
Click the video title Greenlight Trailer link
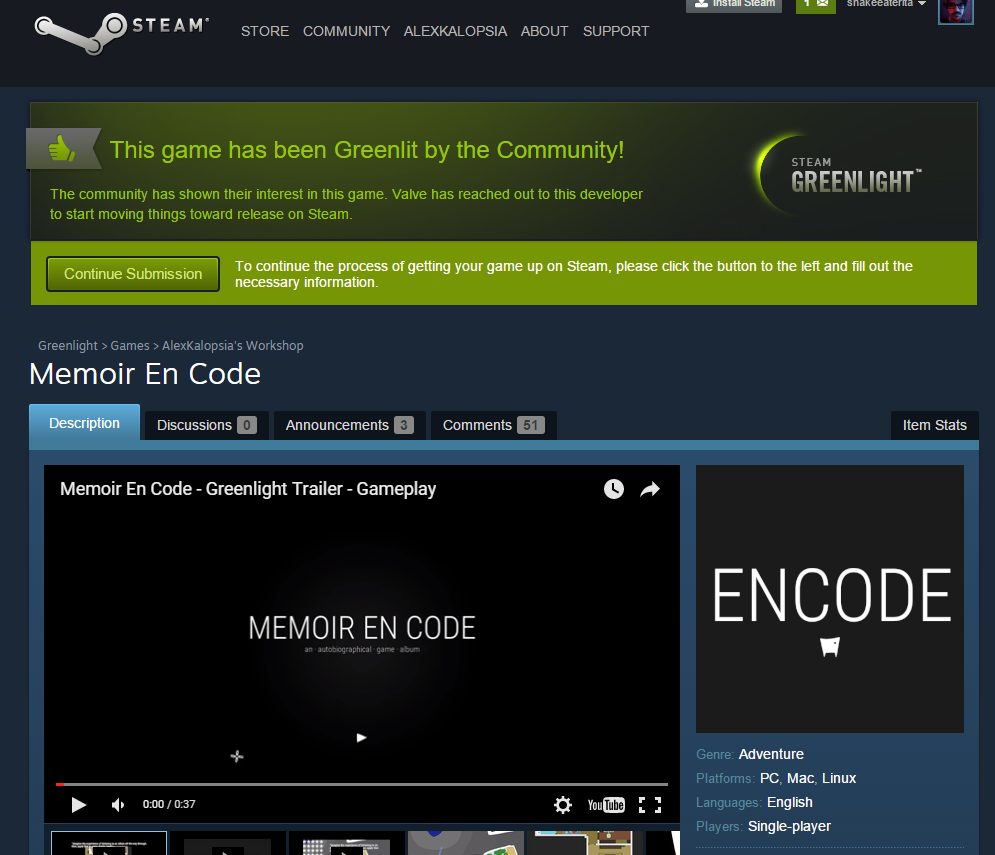coord(248,489)
